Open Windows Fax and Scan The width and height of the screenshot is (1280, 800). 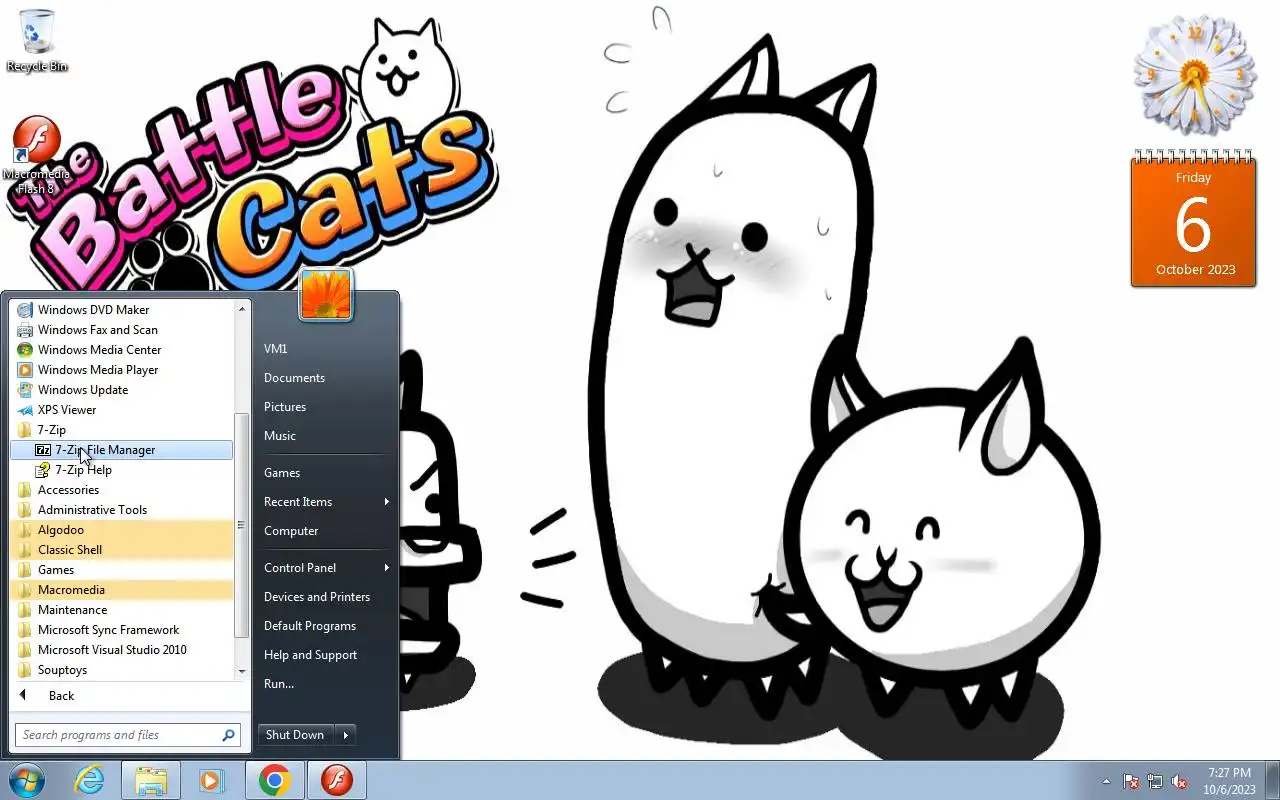pyautogui.click(x=121, y=330)
